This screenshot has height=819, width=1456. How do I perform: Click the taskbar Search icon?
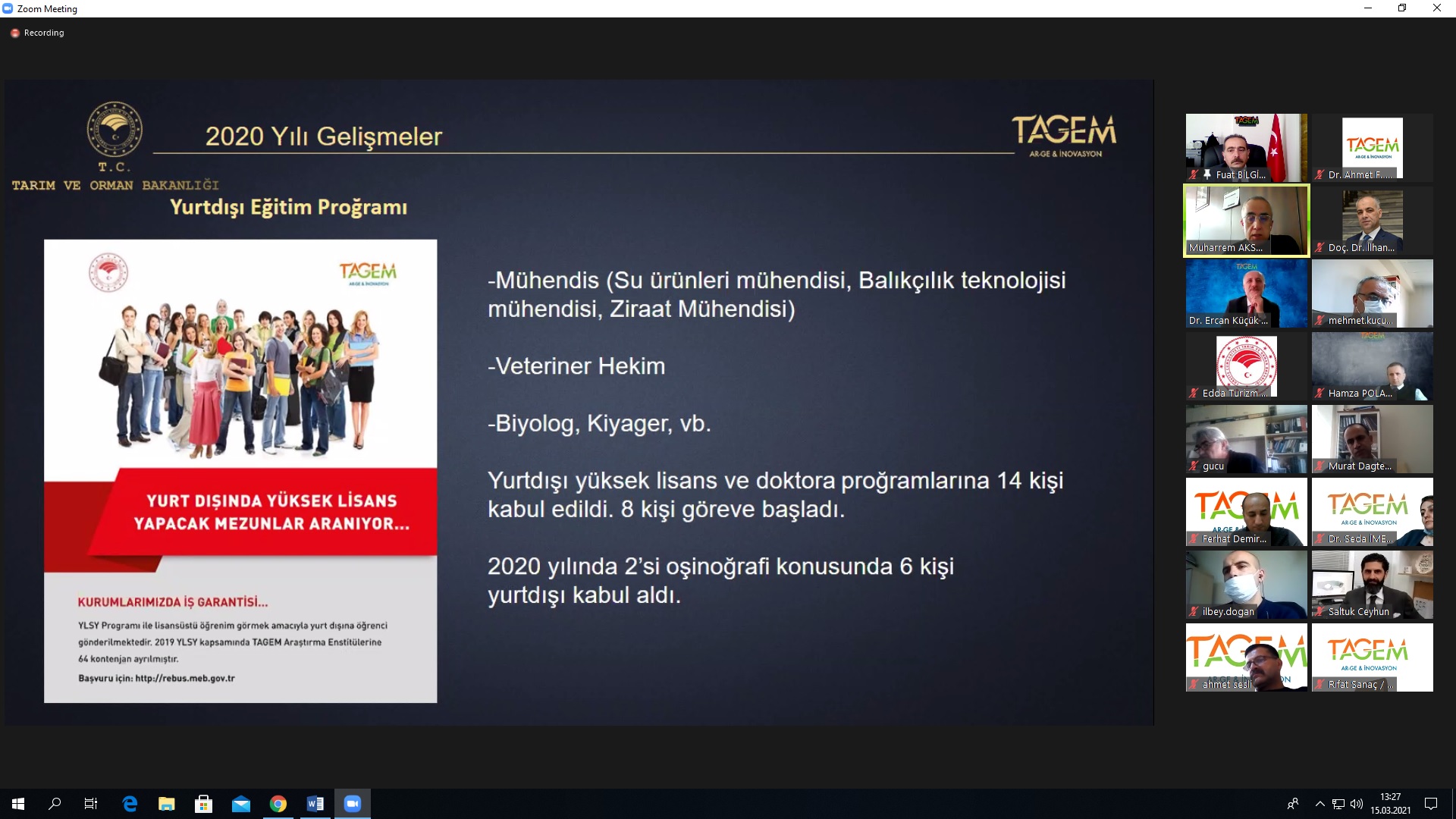coord(55,804)
